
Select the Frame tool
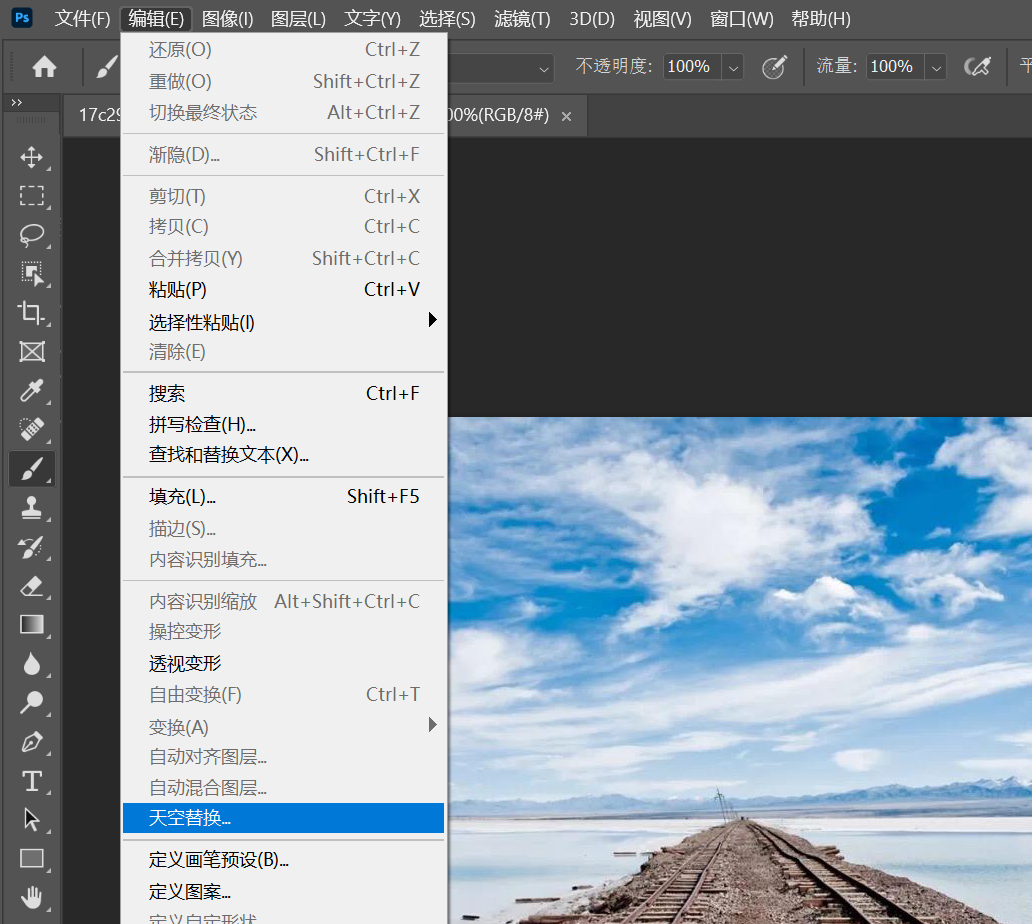click(32, 351)
